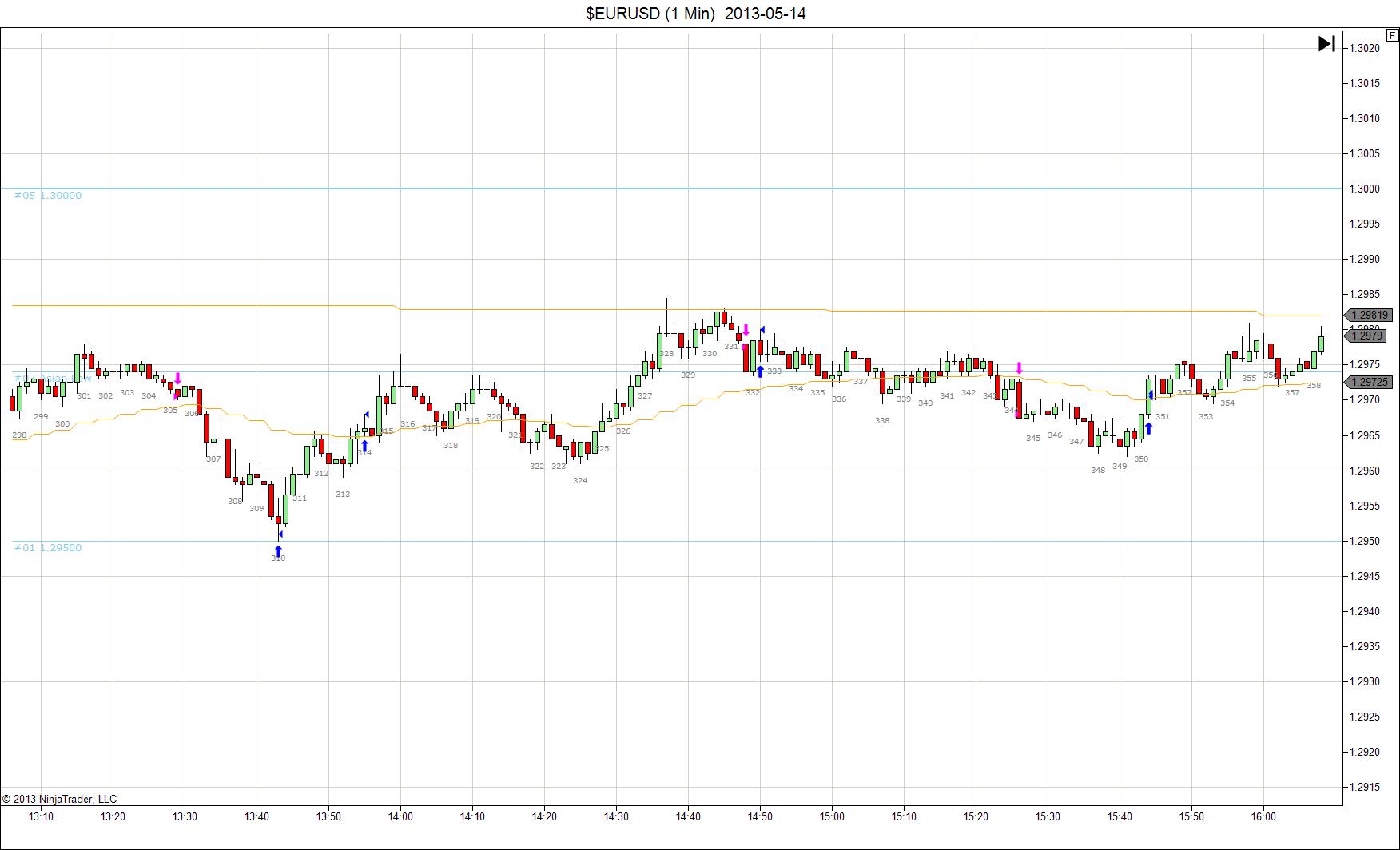This screenshot has height=850, width=1400.
Task: Select the magenta down arrow above bar 344
Action: coord(1019,368)
